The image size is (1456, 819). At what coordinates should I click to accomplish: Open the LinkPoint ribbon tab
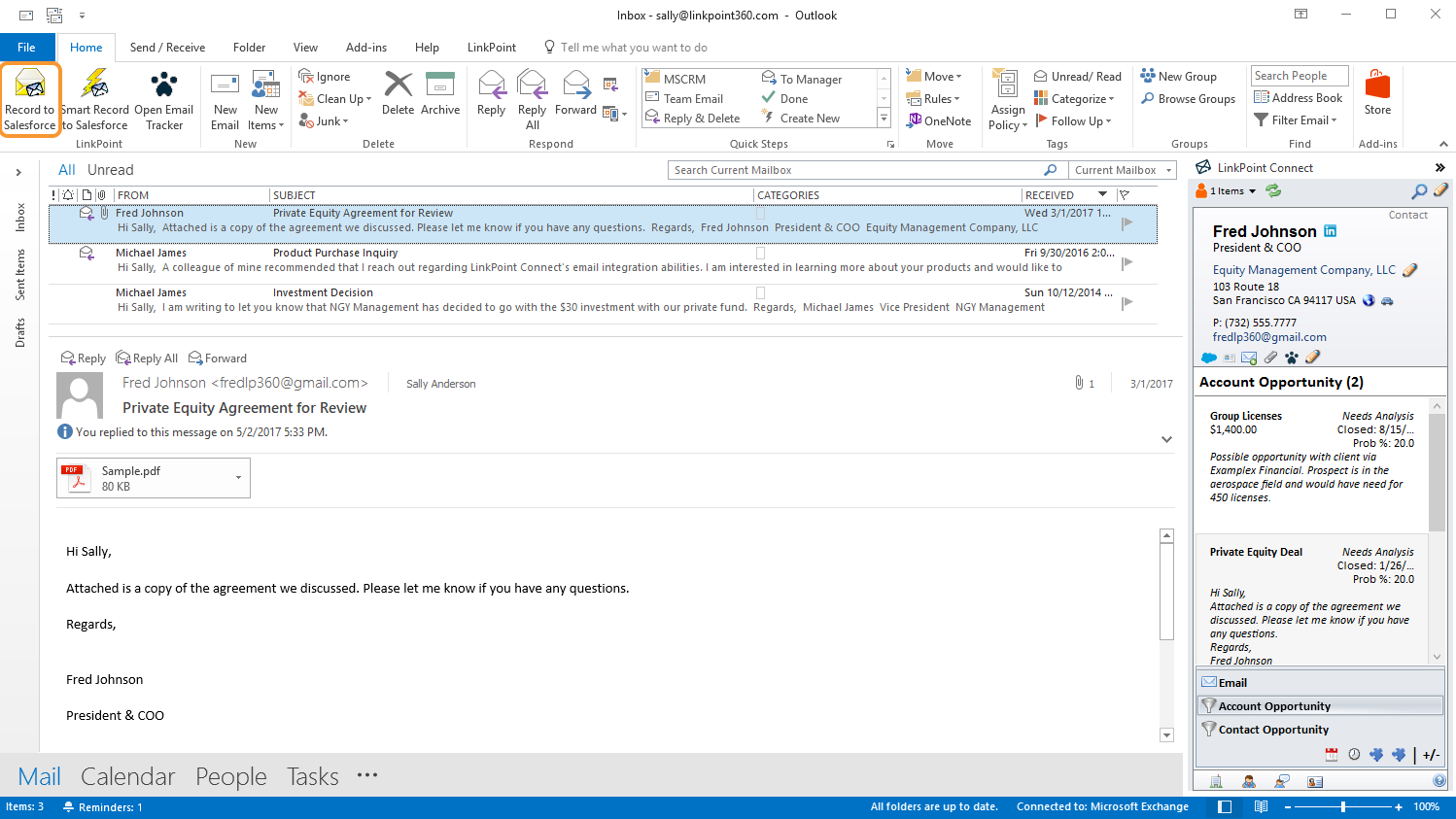click(492, 47)
